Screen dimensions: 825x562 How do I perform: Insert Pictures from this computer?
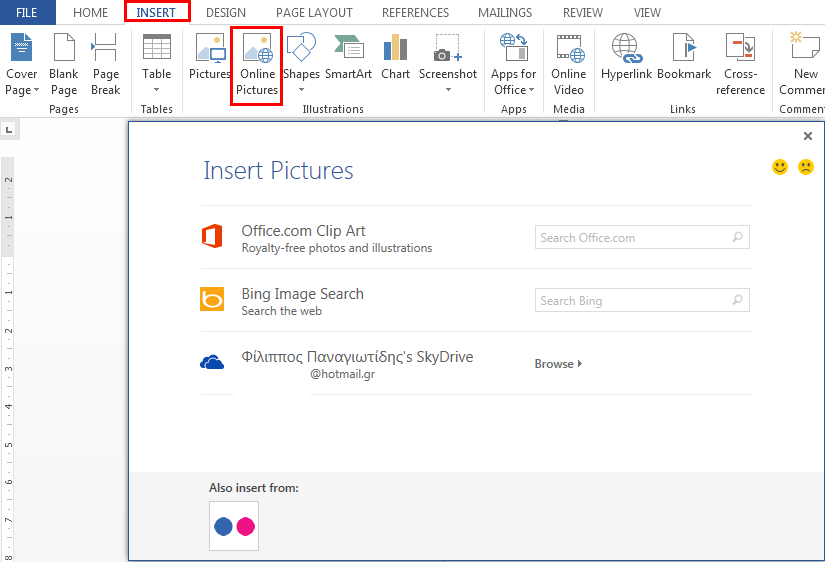[x=209, y=57]
